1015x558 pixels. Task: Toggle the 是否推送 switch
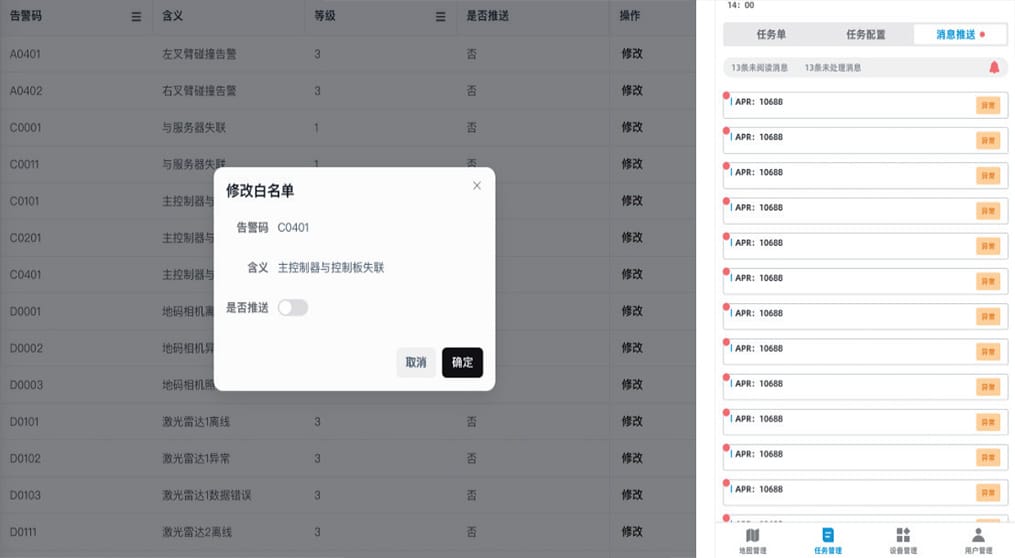(x=293, y=308)
